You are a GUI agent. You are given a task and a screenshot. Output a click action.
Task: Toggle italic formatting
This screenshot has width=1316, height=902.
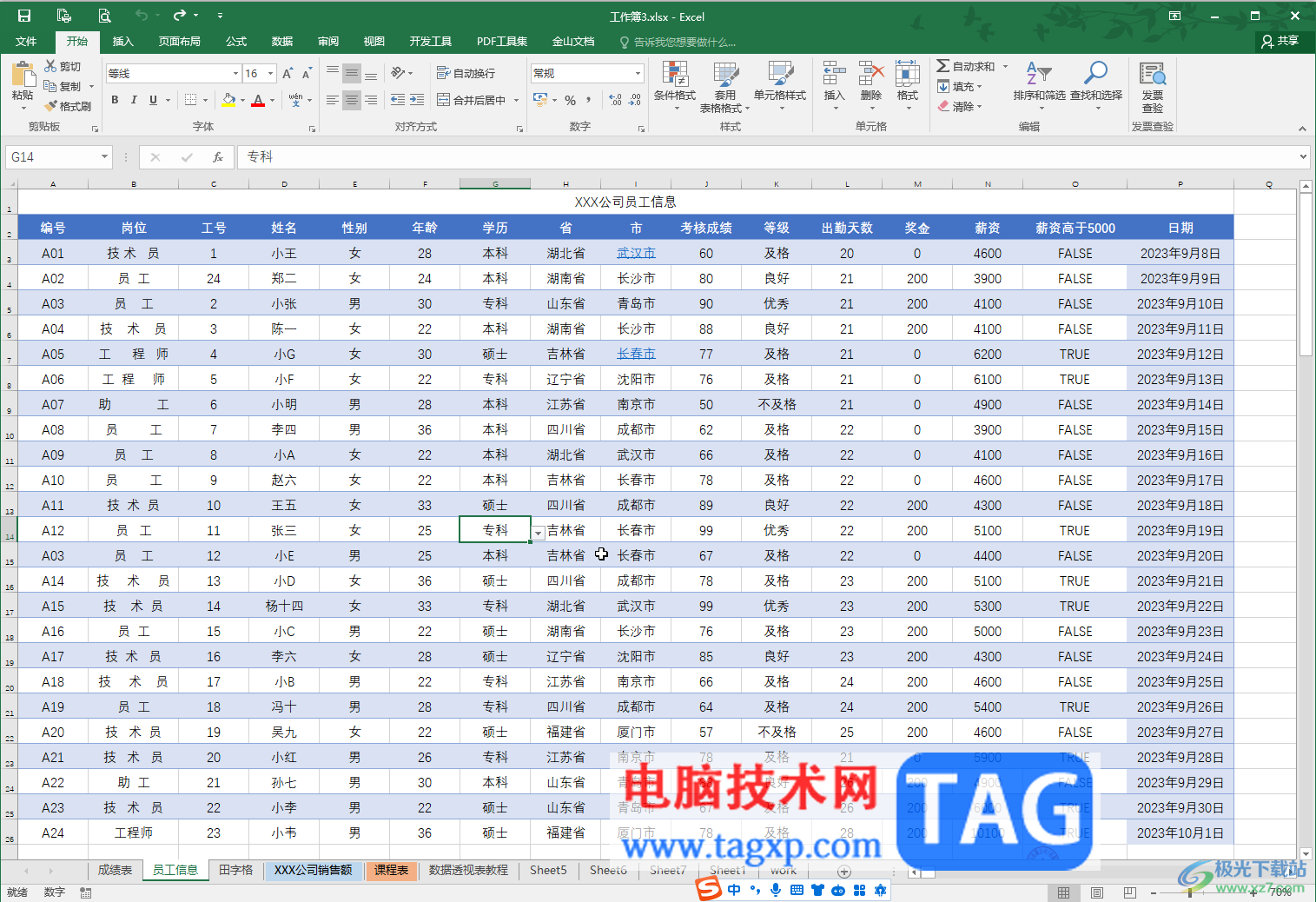pos(134,100)
